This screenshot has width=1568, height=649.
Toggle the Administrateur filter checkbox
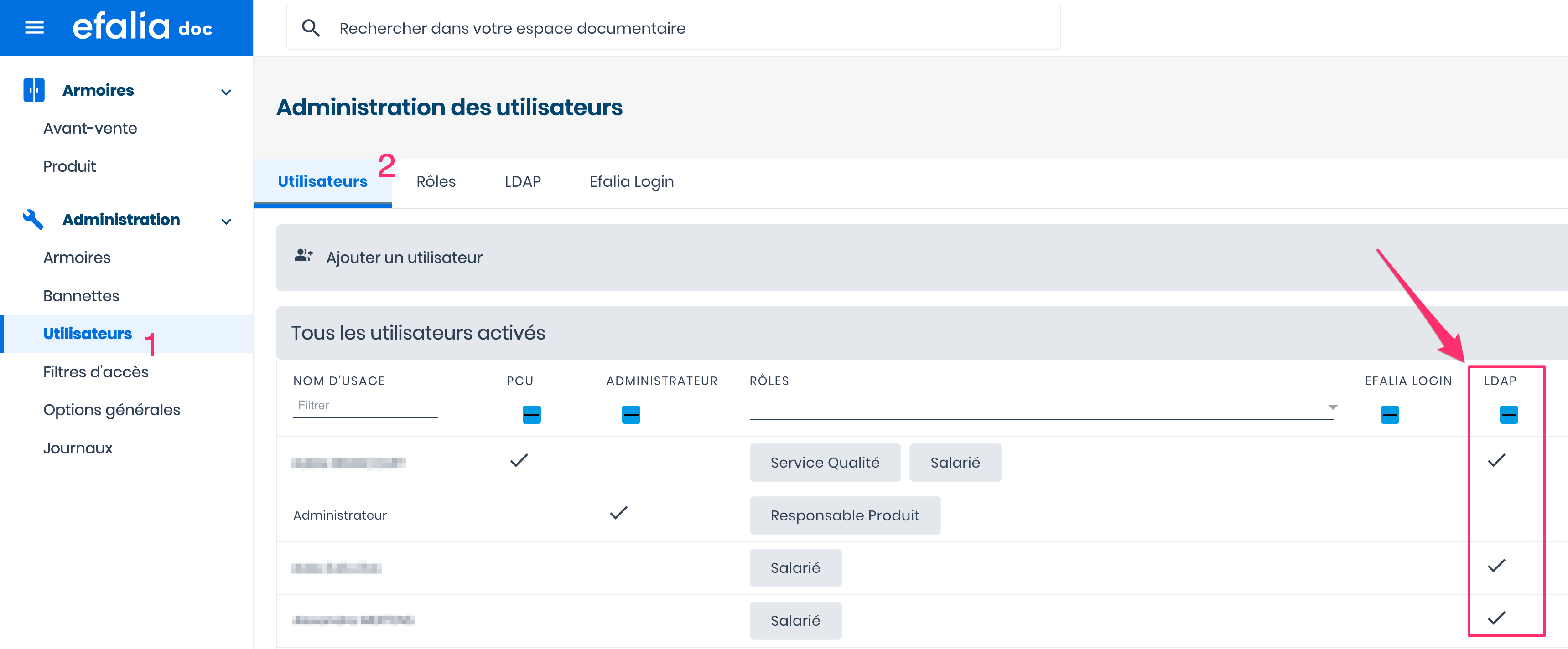tap(631, 415)
